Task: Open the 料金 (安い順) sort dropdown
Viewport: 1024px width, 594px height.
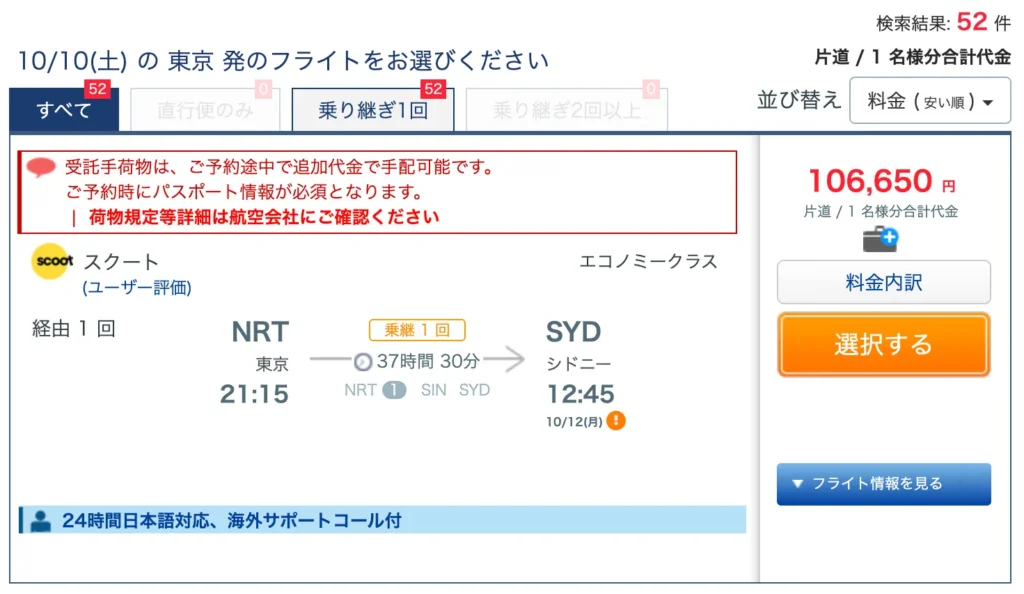Action: tap(929, 101)
